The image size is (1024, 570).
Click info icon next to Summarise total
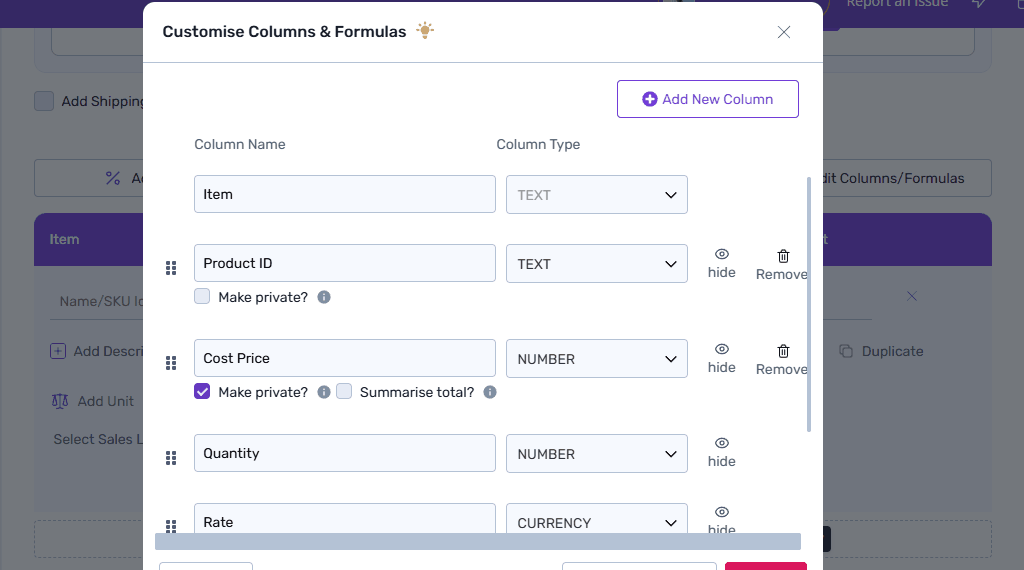pos(490,392)
